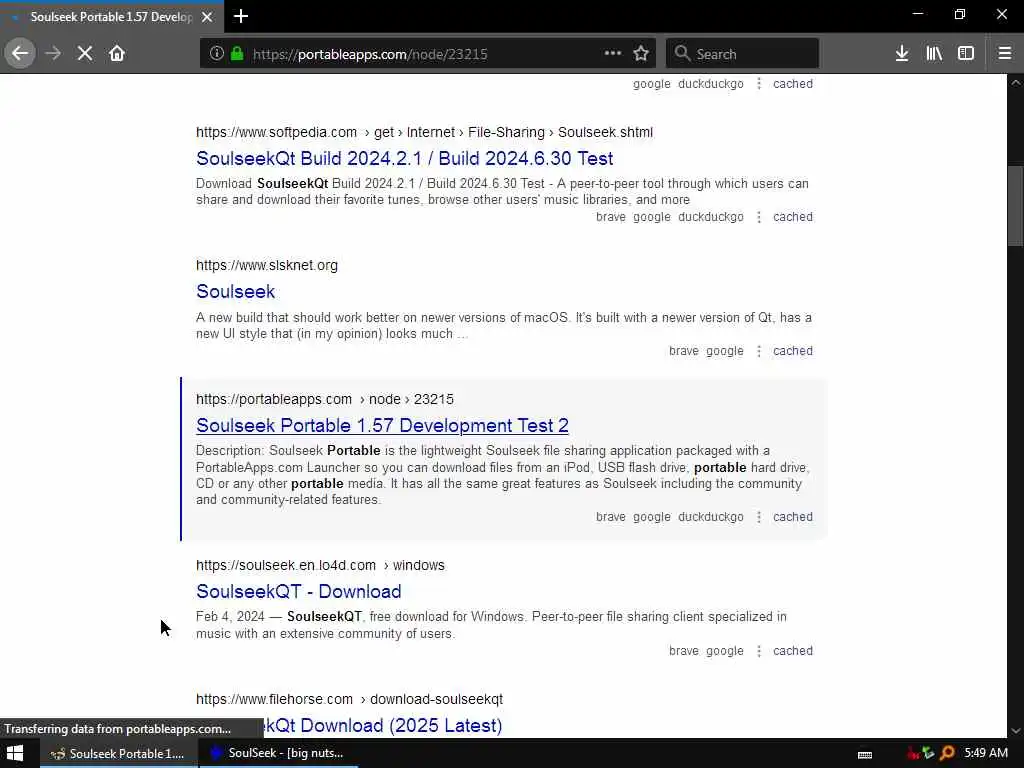Select the Soulseek Portable 1.57 Develop tab
The width and height of the screenshot is (1024, 768).
click(112, 17)
